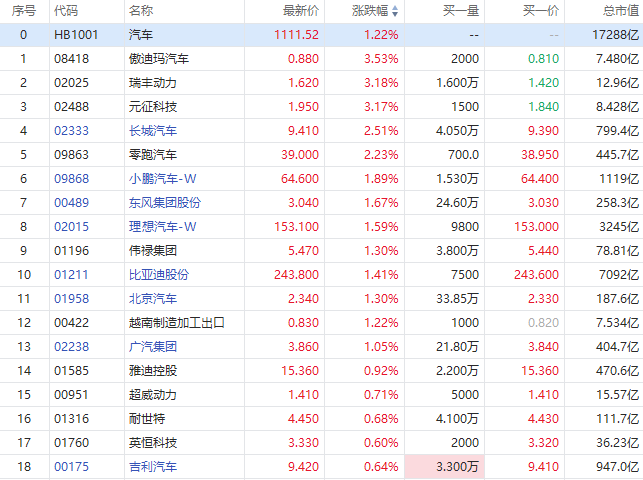Image resolution: width=643 pixels, height=480 pixels.
Task: Click stock code 01958
Action: 71,298
